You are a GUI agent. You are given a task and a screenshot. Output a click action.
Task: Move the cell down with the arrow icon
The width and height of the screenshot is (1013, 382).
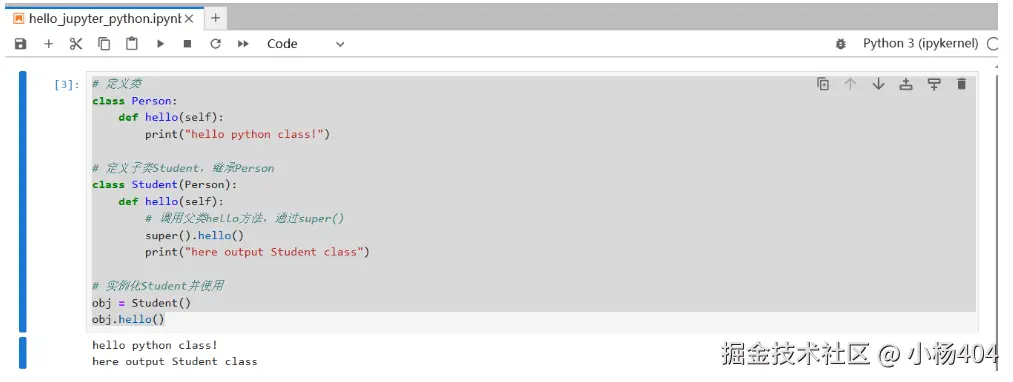878,84
